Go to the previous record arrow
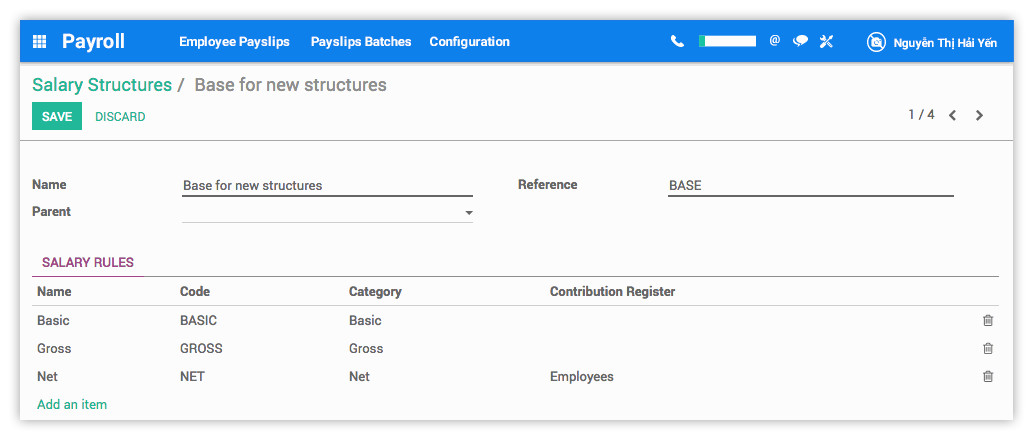Image resolution: width=1033 pixels, height=440 pixels. 953,116
